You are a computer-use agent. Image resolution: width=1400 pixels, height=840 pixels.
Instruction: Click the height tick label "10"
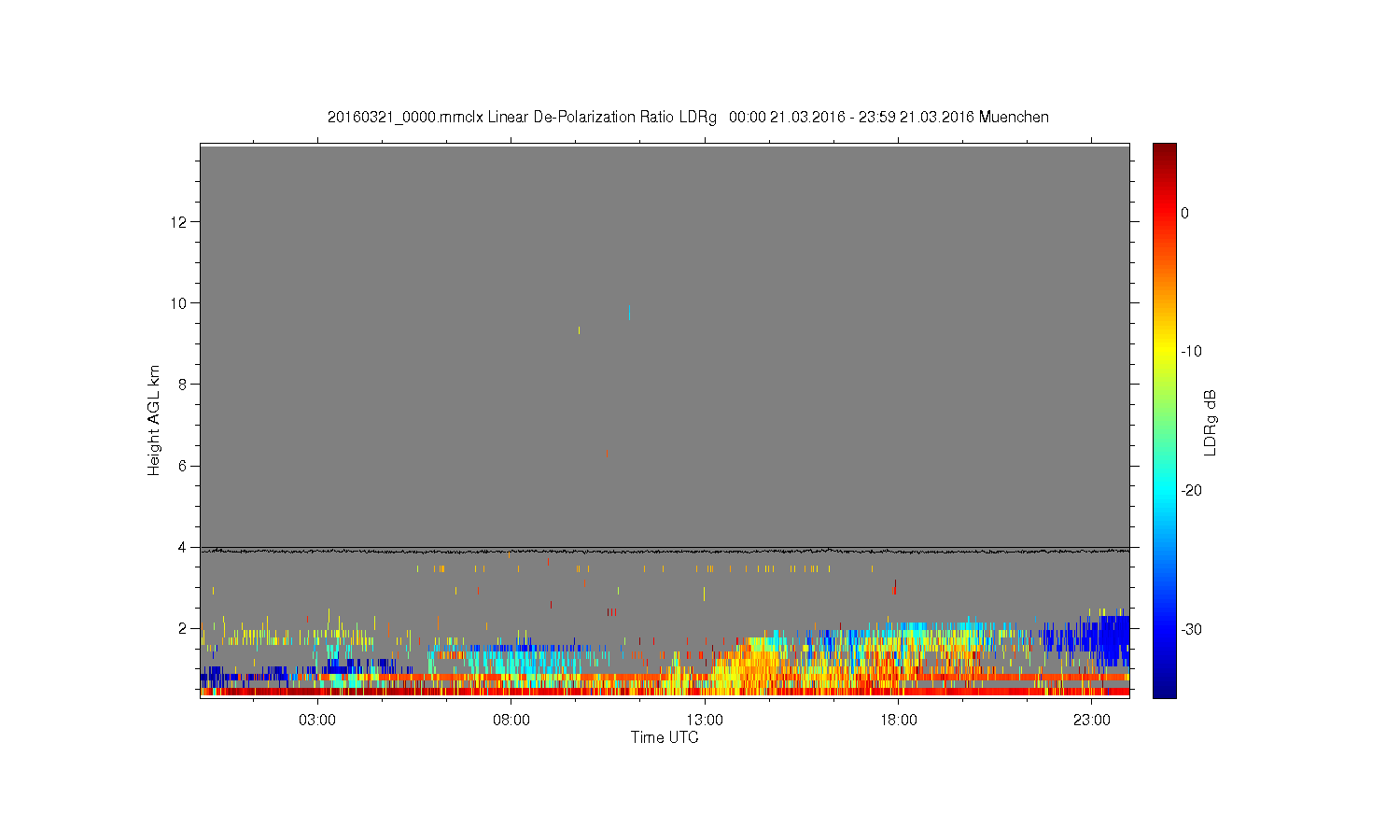click(x=180, y=302)
